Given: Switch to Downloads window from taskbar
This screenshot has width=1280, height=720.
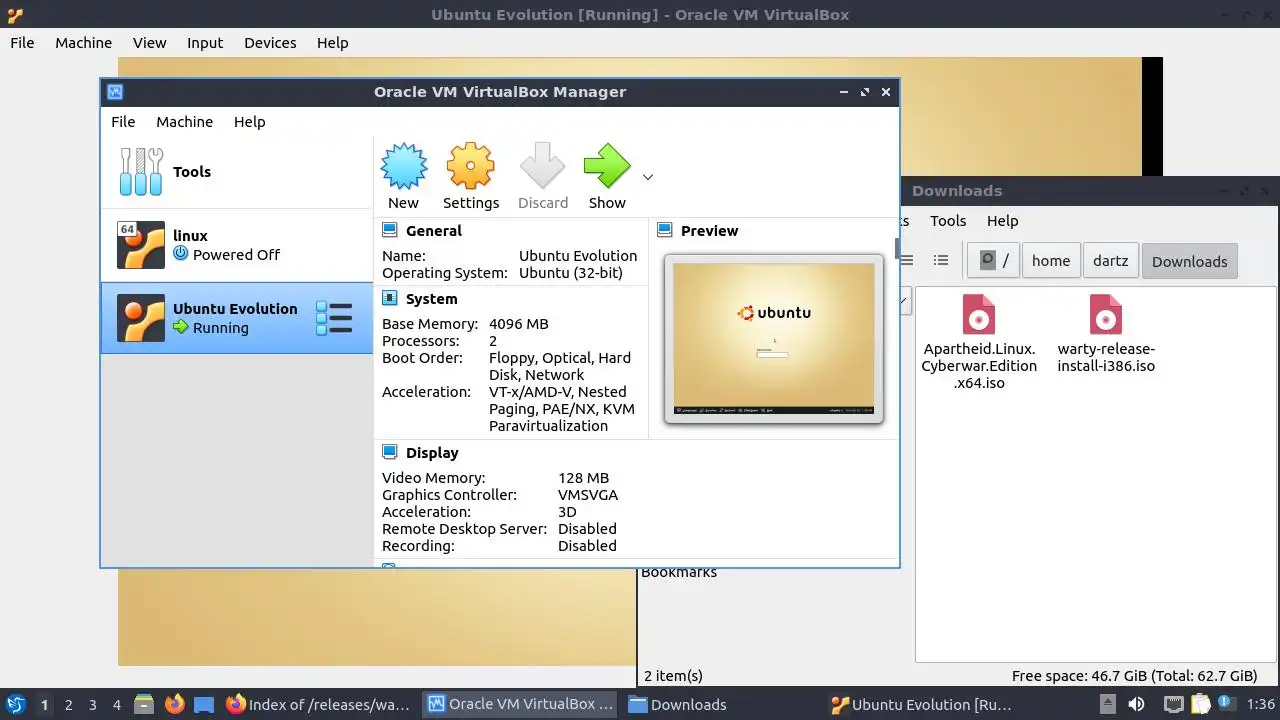Looking at the screenshot, I should coord(677,705).
